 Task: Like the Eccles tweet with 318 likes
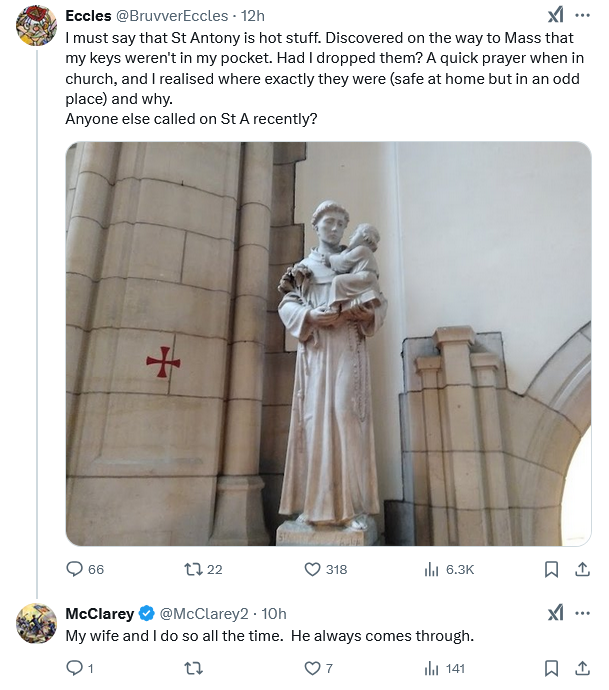pos(312,569)
